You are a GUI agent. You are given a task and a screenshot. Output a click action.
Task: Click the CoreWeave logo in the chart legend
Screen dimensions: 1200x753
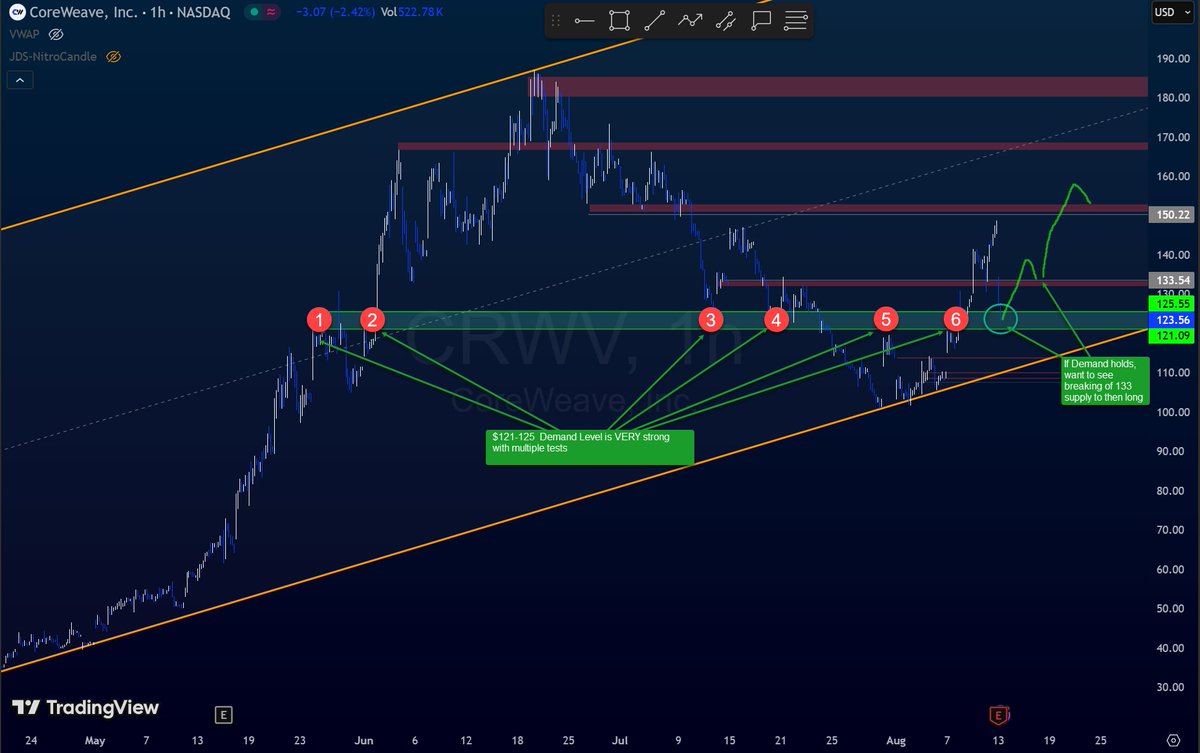[x=16, y=12]
